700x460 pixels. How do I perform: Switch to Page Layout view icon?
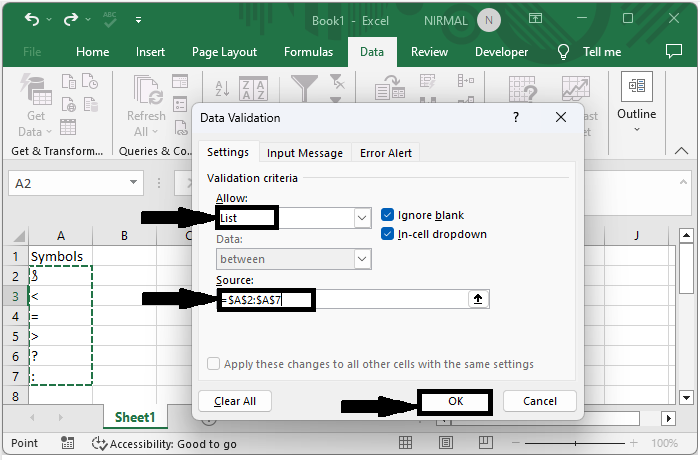click(x=446, y=443)
